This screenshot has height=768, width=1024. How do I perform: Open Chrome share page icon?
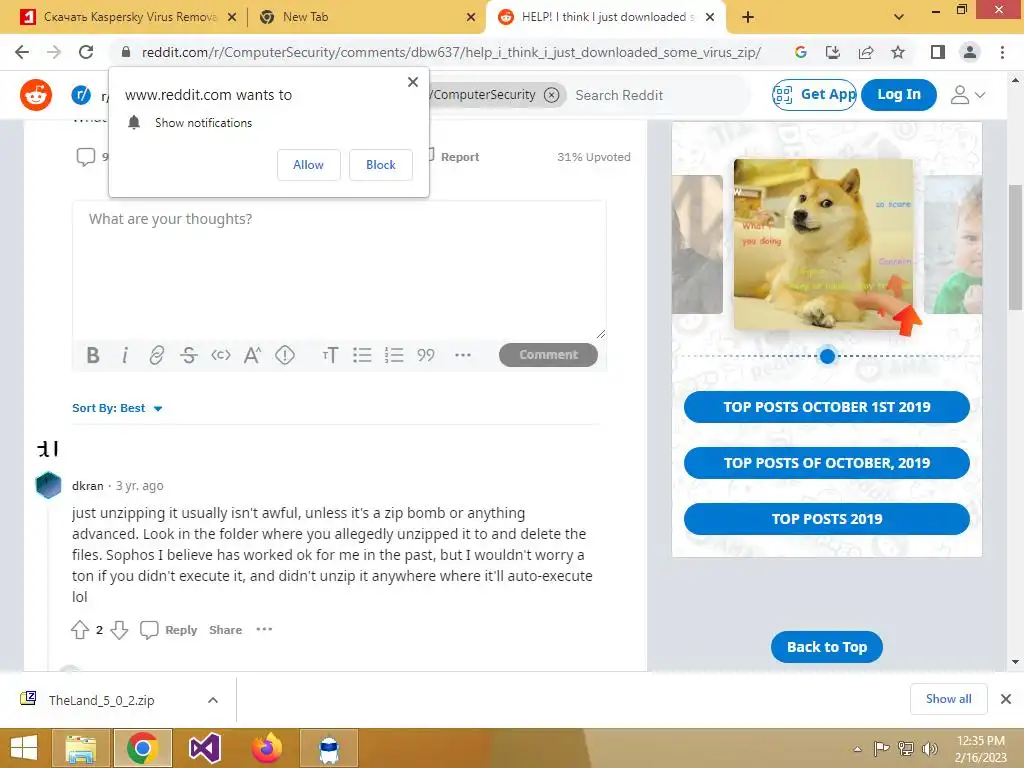[x=866, y=52]
